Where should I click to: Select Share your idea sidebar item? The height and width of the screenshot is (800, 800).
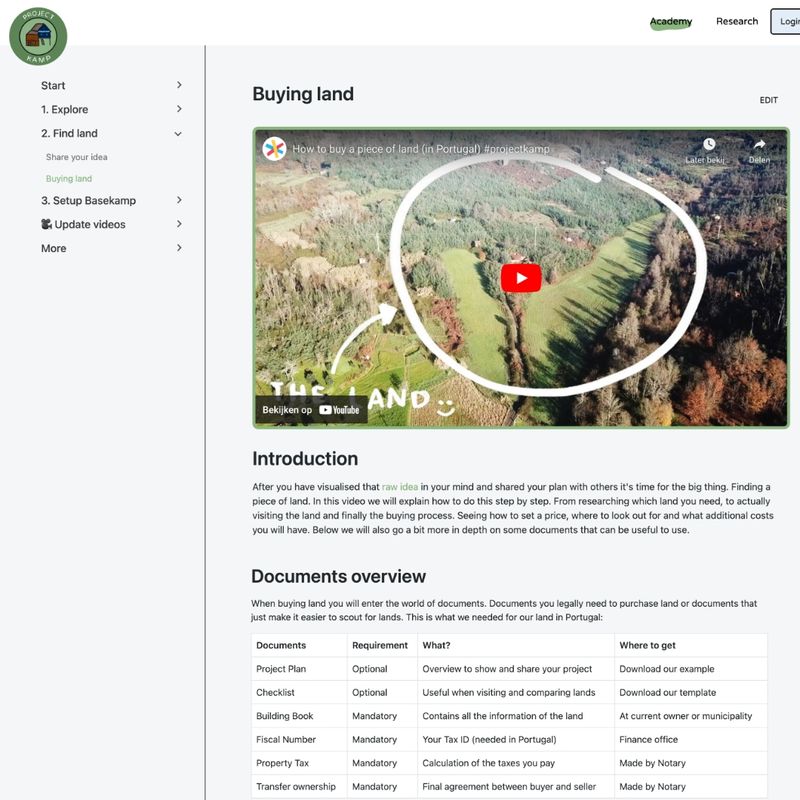pyautogui.click(x=76, y=158)
